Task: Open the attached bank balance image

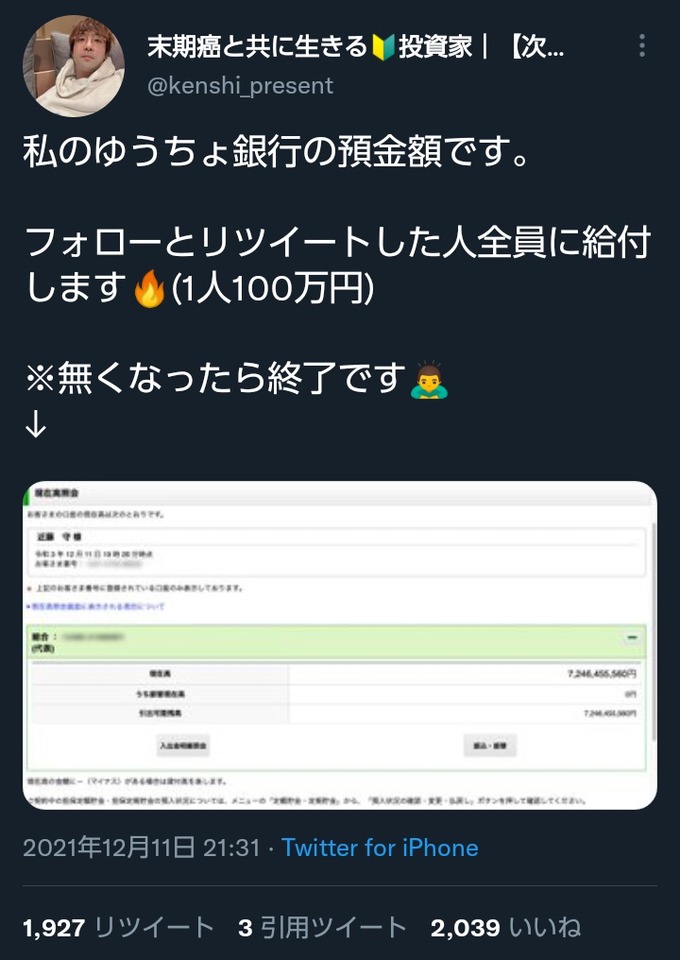Action: (x=340, y=645)
